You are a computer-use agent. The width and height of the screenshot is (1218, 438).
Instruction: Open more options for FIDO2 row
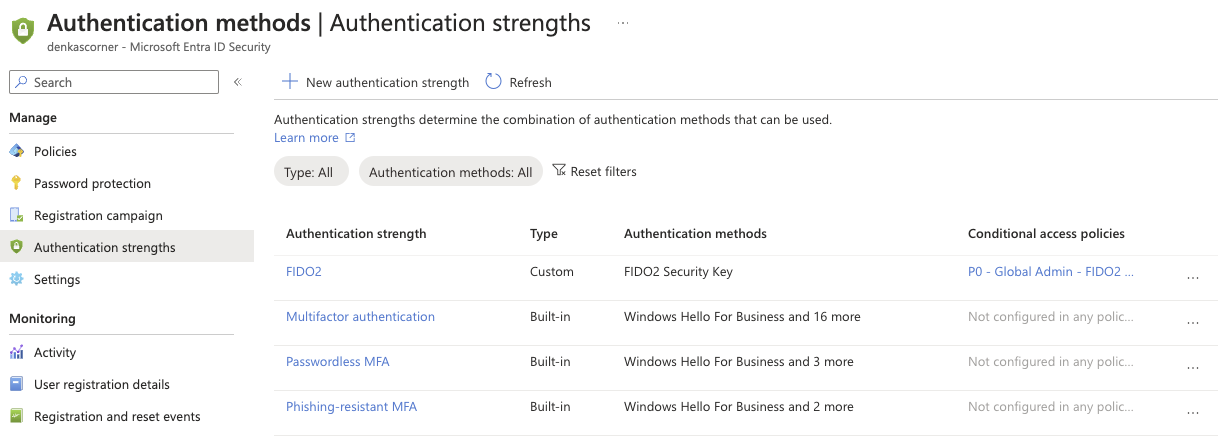[x=1192, y=278]
